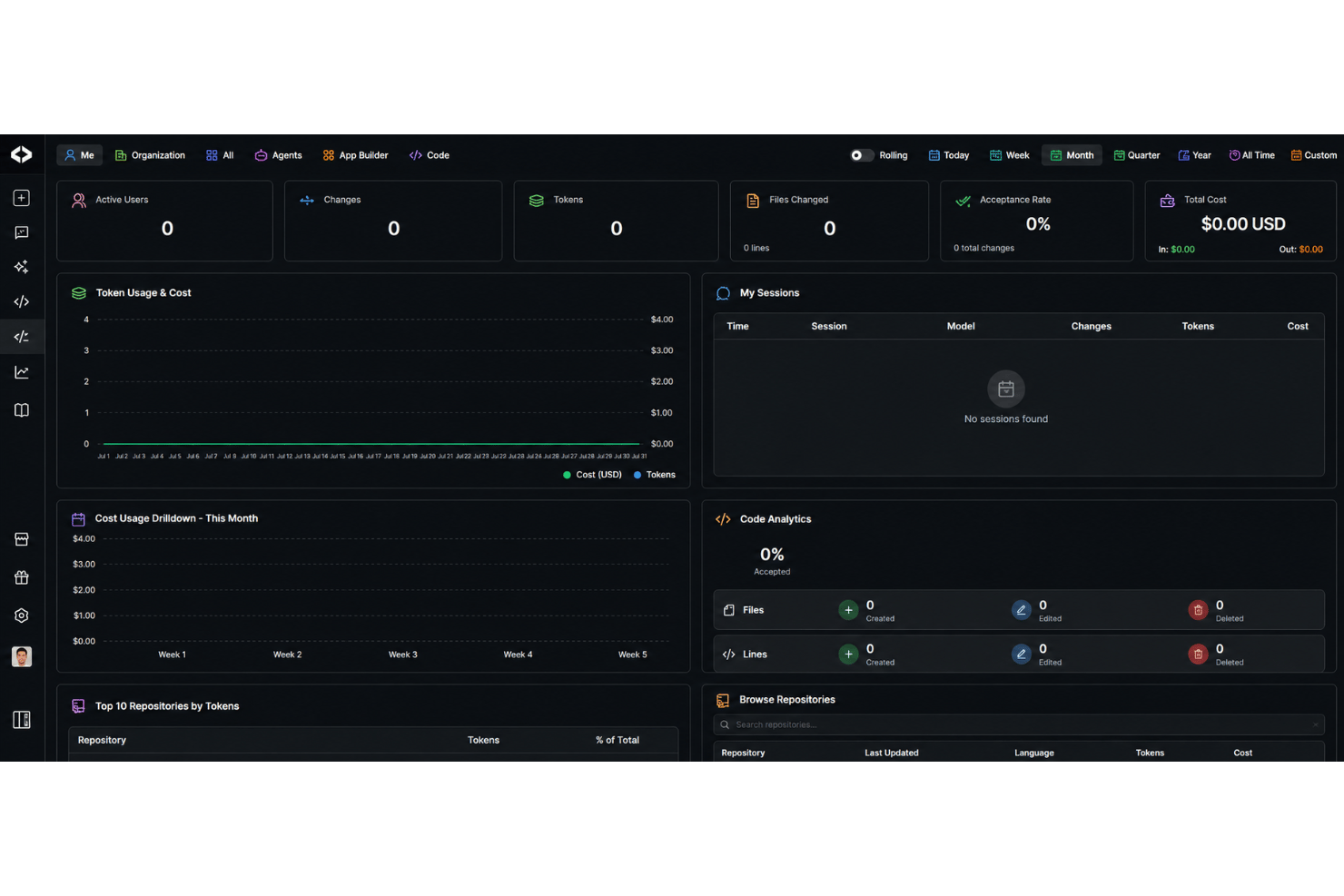The width and height of the screenshot is (1344, 896).
Task: Select the highlighted code analytics sidebar icon
Action: click(x=22, y=337)
